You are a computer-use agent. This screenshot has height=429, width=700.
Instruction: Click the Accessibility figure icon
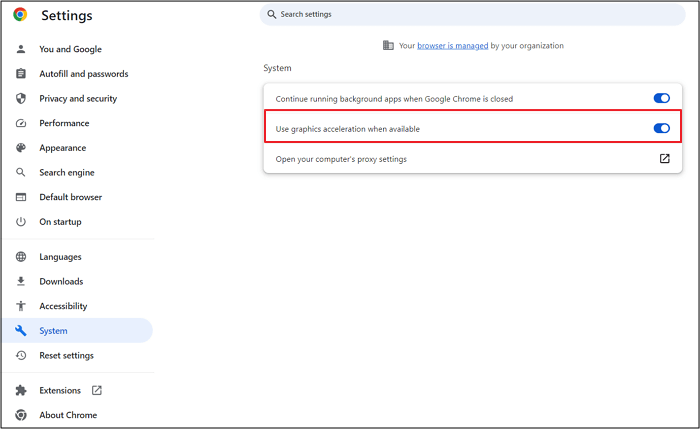click(x=20, y=306)
